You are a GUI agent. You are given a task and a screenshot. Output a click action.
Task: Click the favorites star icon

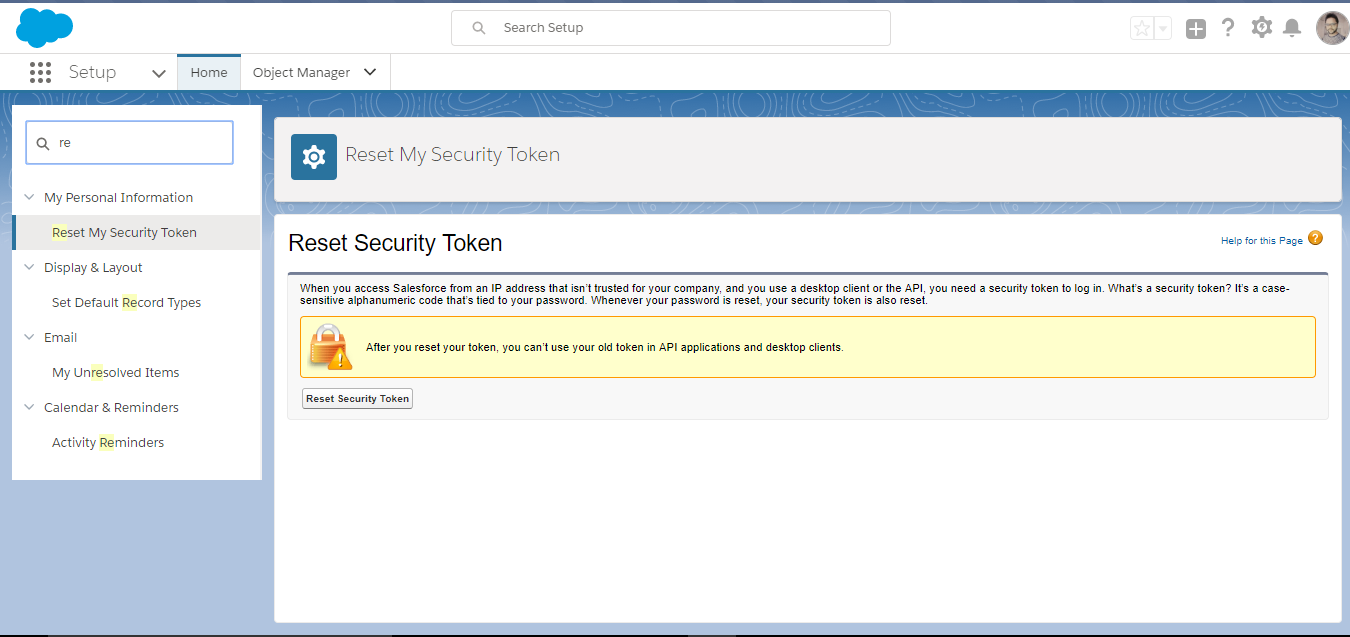tap(1142, 28)
